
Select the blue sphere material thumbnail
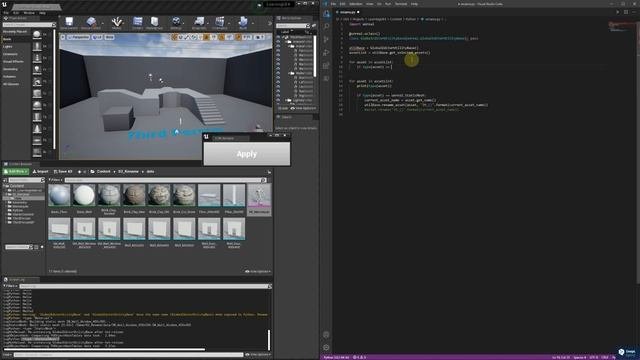coord(59,195)
